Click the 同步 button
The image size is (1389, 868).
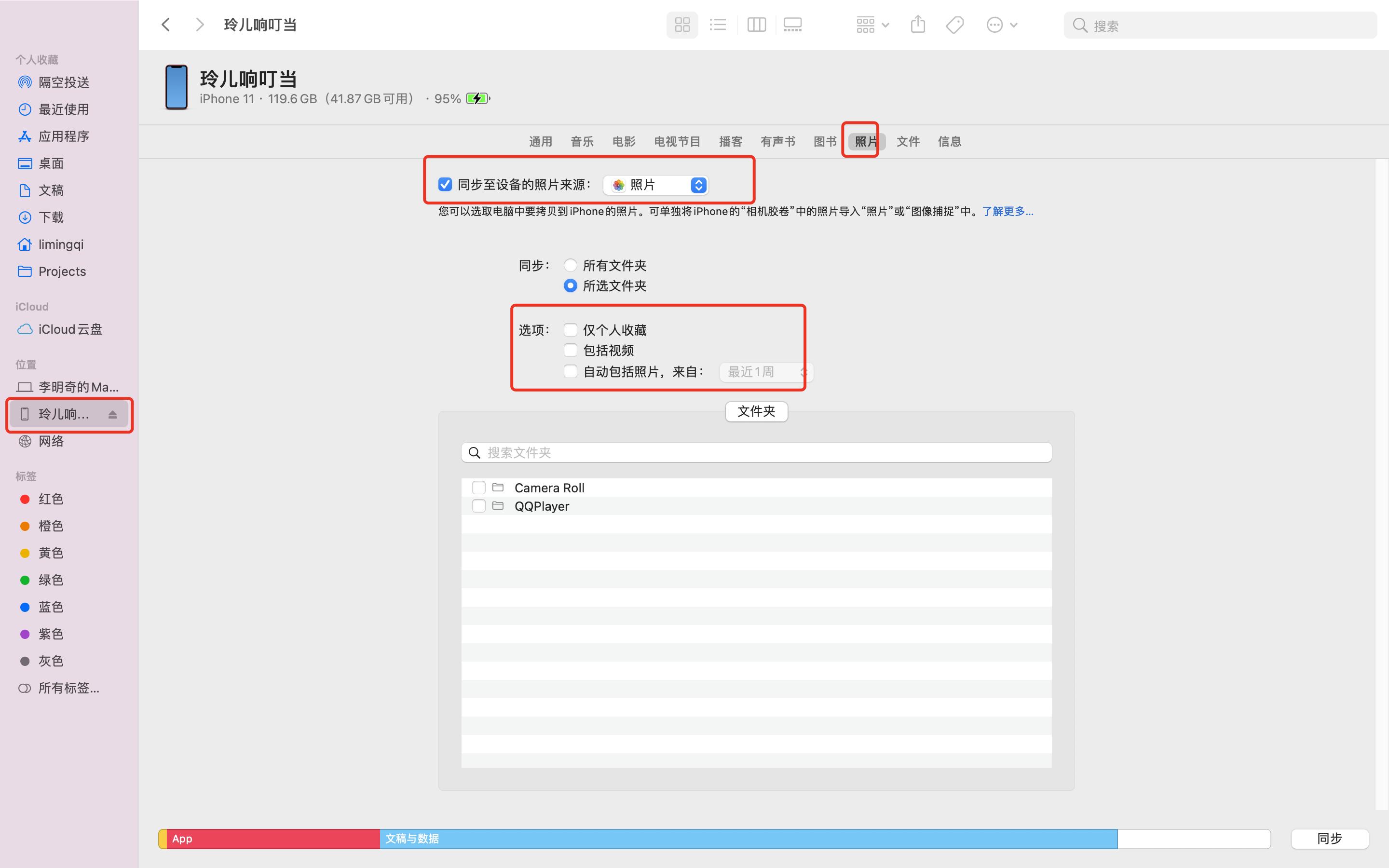coord(1331,838)
